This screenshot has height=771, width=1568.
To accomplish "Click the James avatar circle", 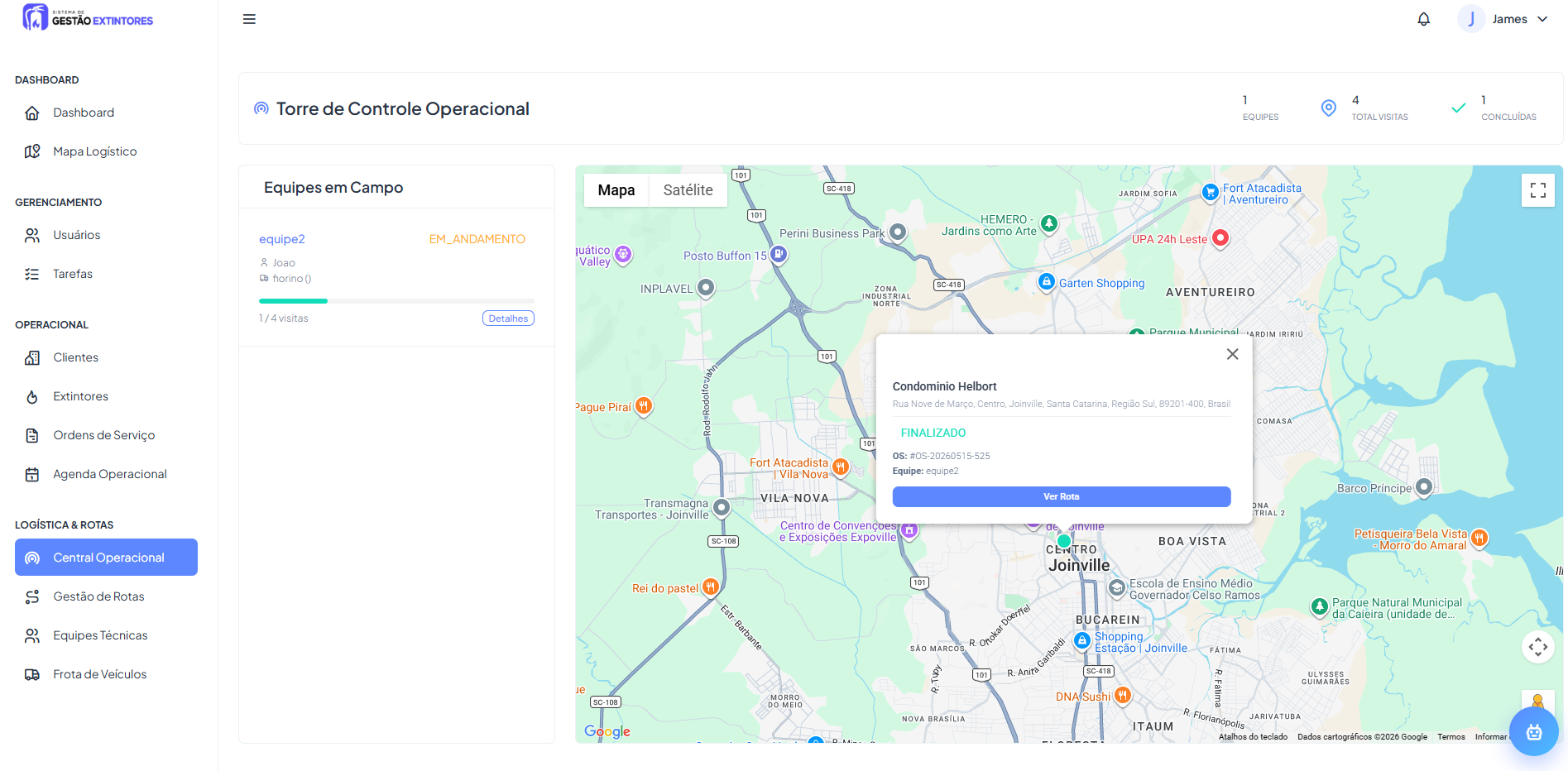I will (1471, 19).
